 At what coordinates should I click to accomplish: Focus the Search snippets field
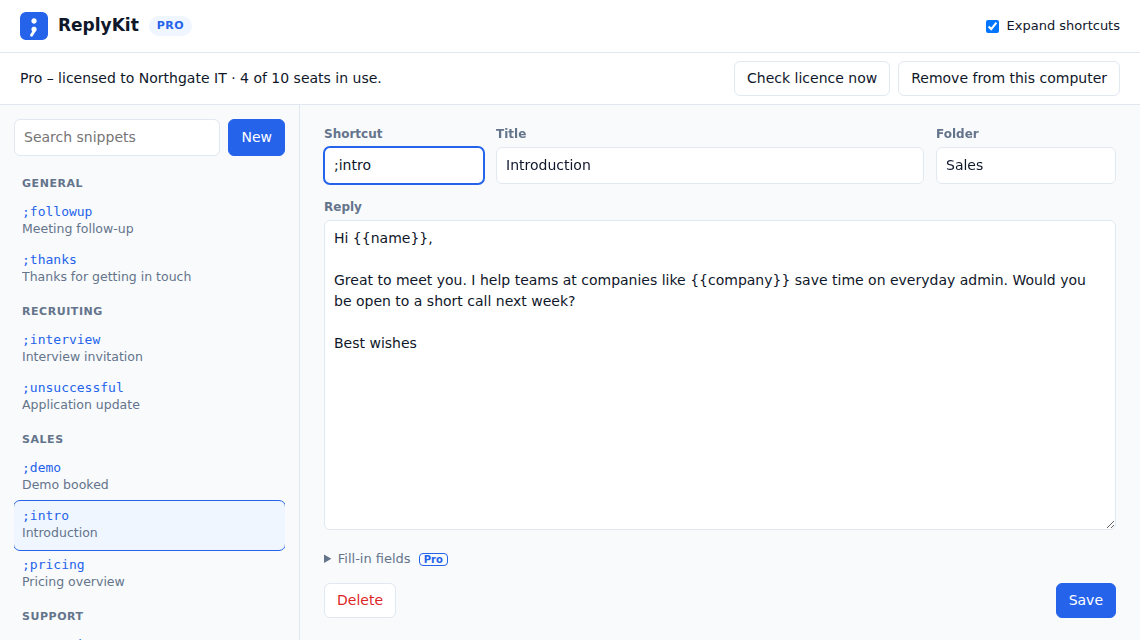point(117,137)
